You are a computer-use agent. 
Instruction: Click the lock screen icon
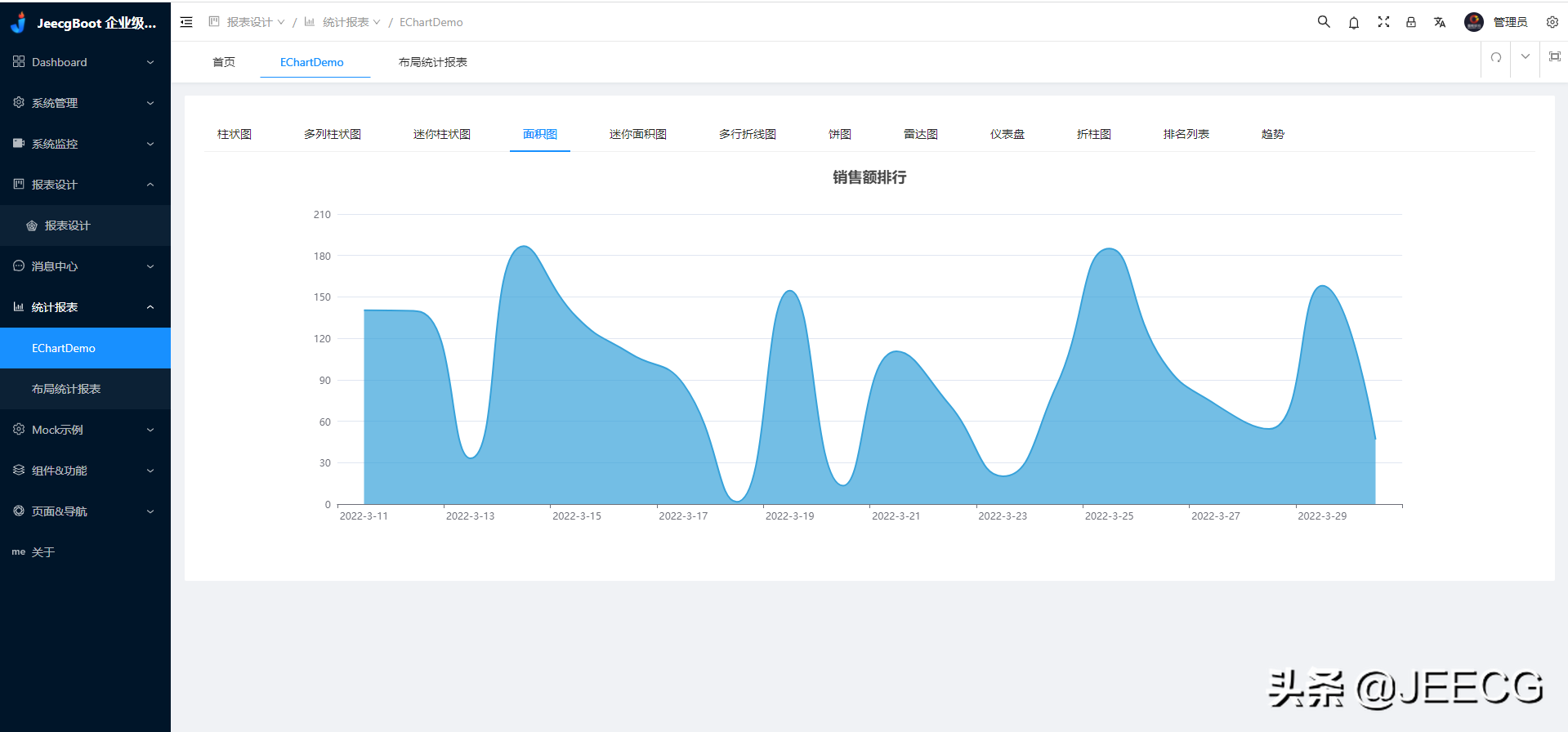click(x=1411, y=22)
